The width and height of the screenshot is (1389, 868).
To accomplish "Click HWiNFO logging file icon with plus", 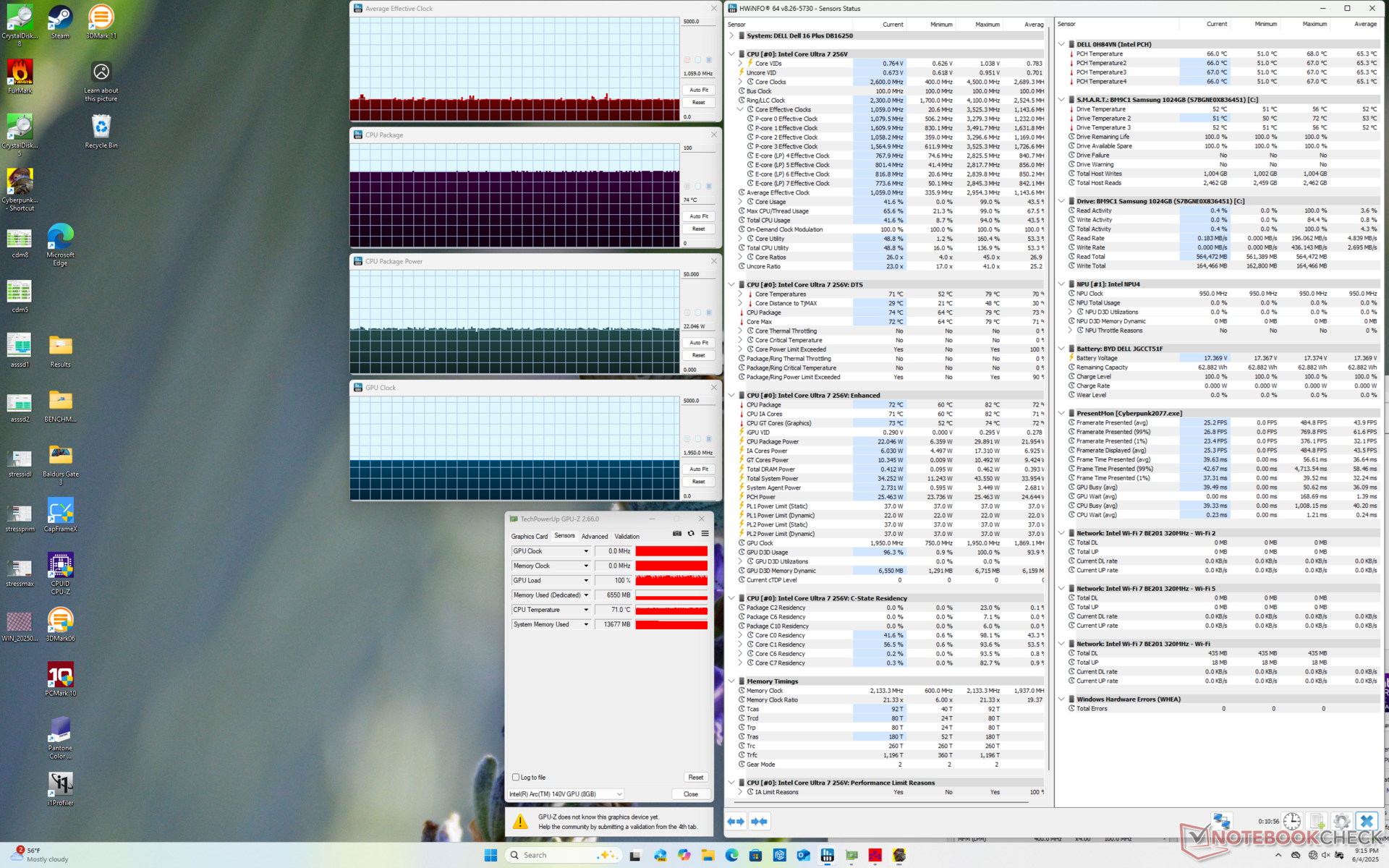I will [x=1317, y=822].
